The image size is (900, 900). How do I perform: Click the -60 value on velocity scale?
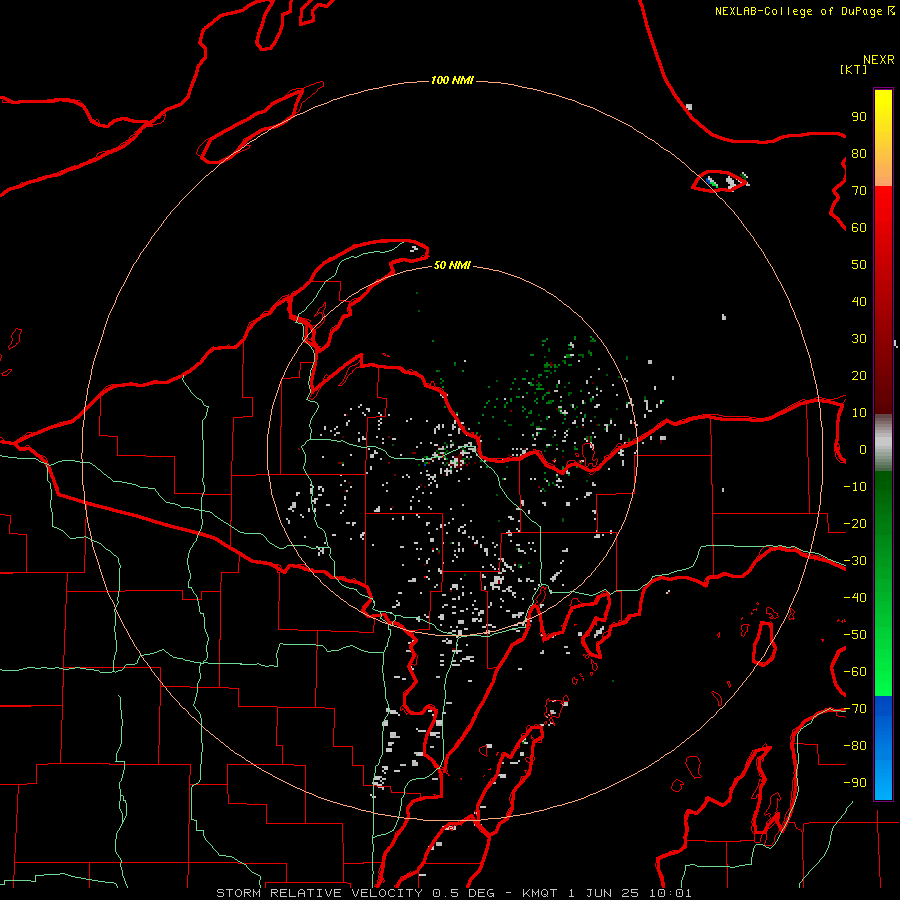point(855,672)
